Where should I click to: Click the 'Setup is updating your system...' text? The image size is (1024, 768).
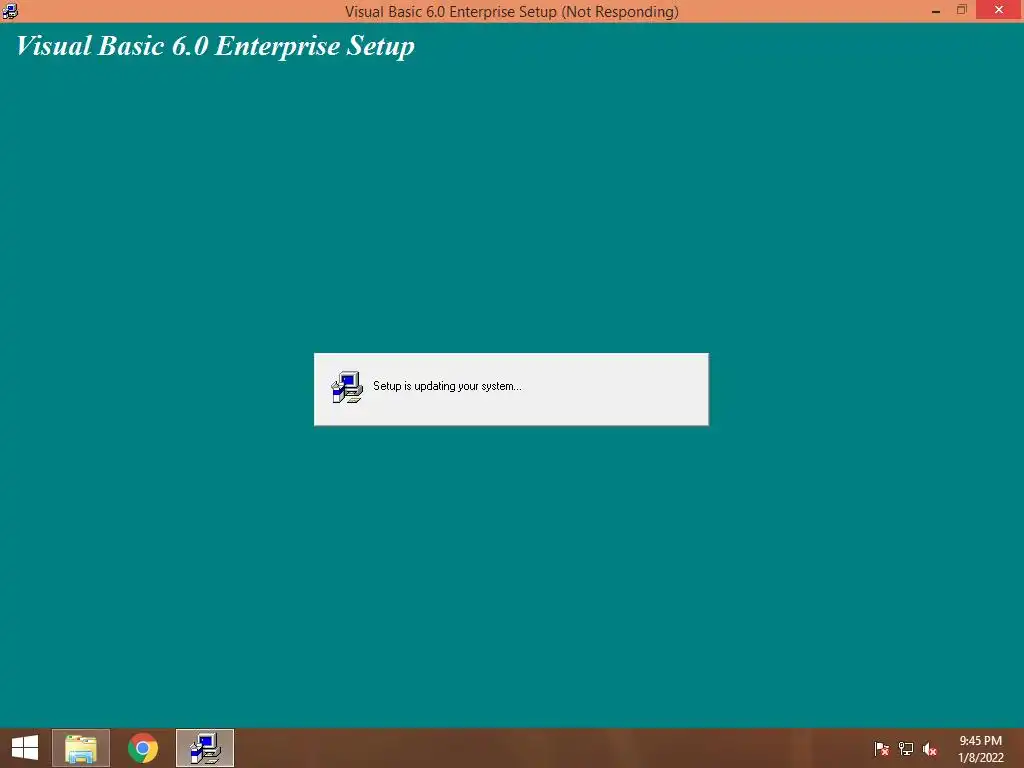click(447, 386)
